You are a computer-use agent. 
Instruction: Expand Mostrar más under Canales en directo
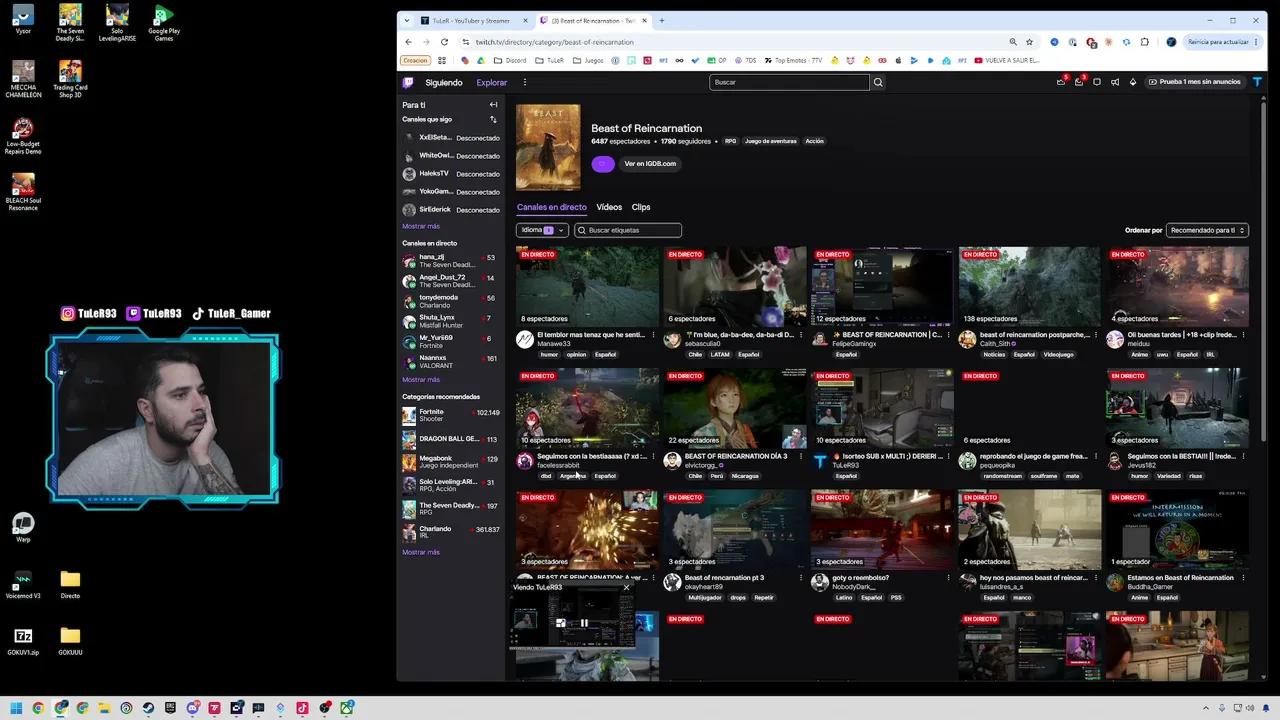pyautogui.click(x=421, y=380)
